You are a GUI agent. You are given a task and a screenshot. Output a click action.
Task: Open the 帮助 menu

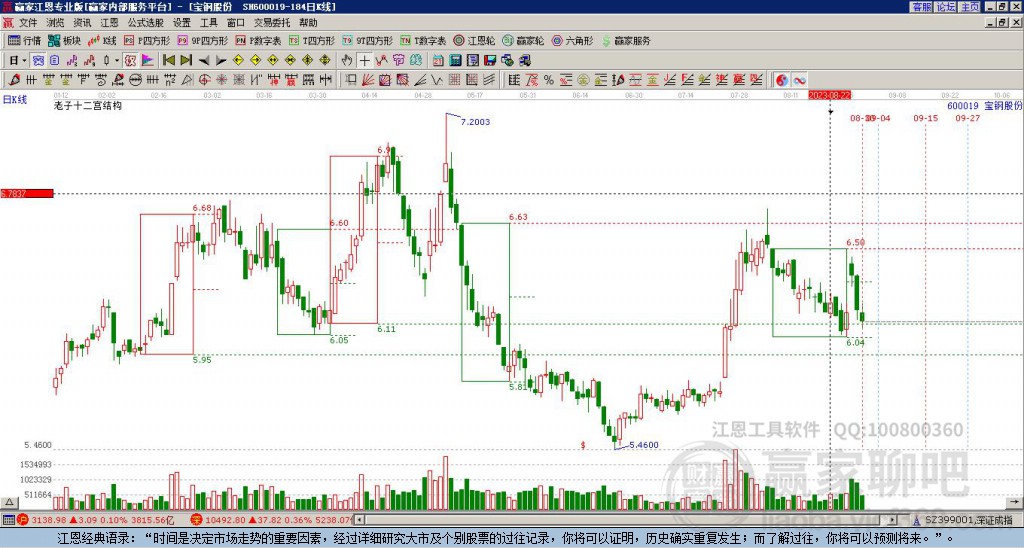(308, 23)
